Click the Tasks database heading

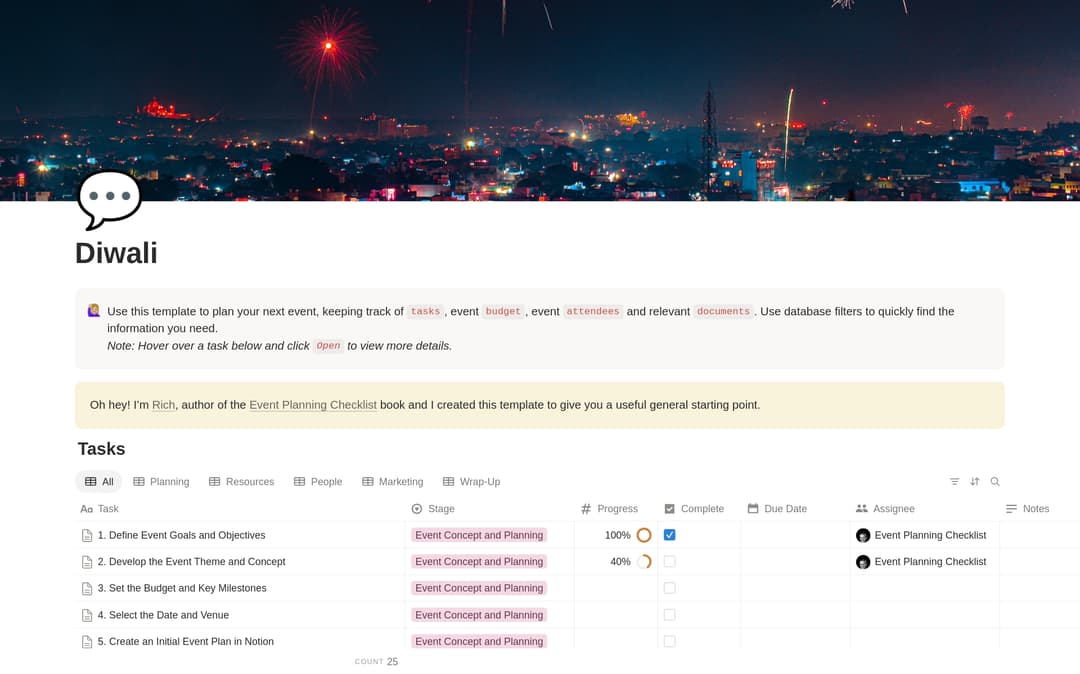[101, 449]
